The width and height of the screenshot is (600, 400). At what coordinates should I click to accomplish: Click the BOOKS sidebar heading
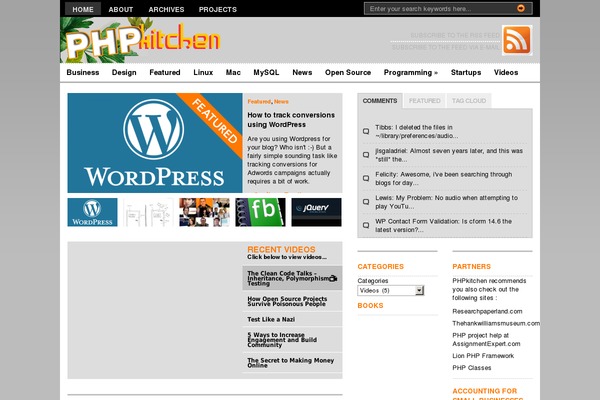pyautogui.click(x=370, y=305)
